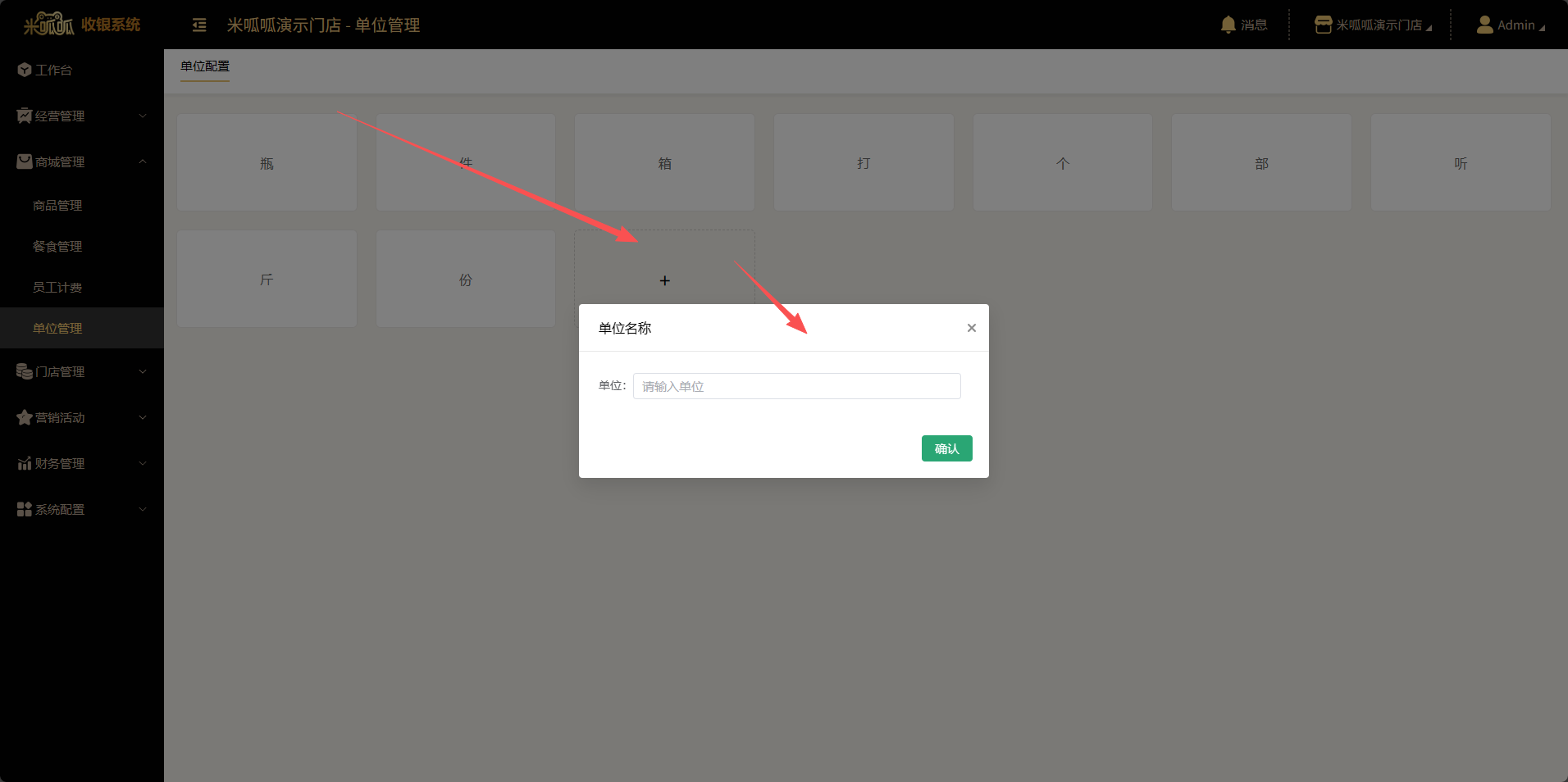Open 员工计费 menu item

(x=57, y=288)
